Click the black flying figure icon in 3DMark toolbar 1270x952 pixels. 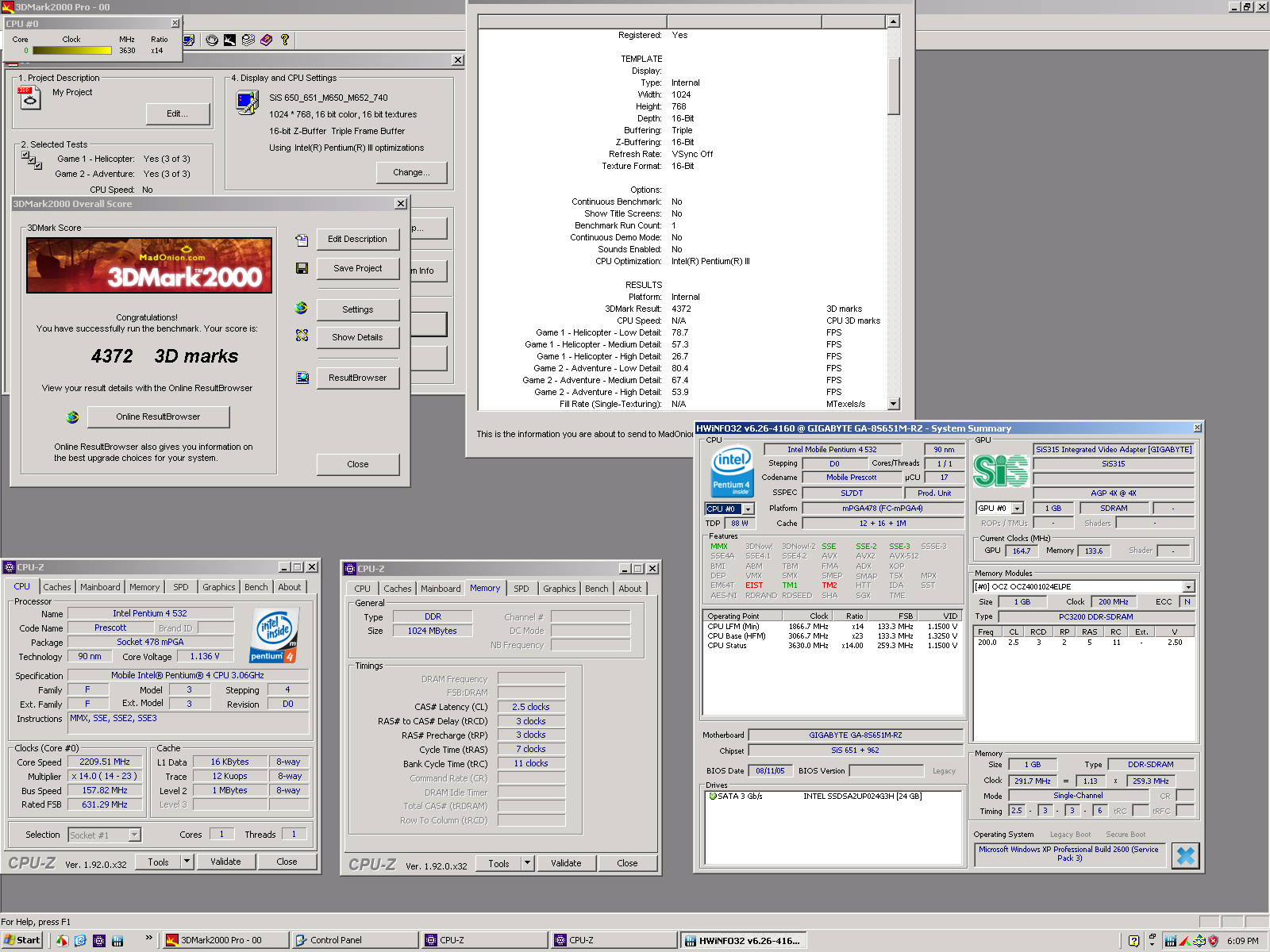pyautogui.click(x=230, y=40)
